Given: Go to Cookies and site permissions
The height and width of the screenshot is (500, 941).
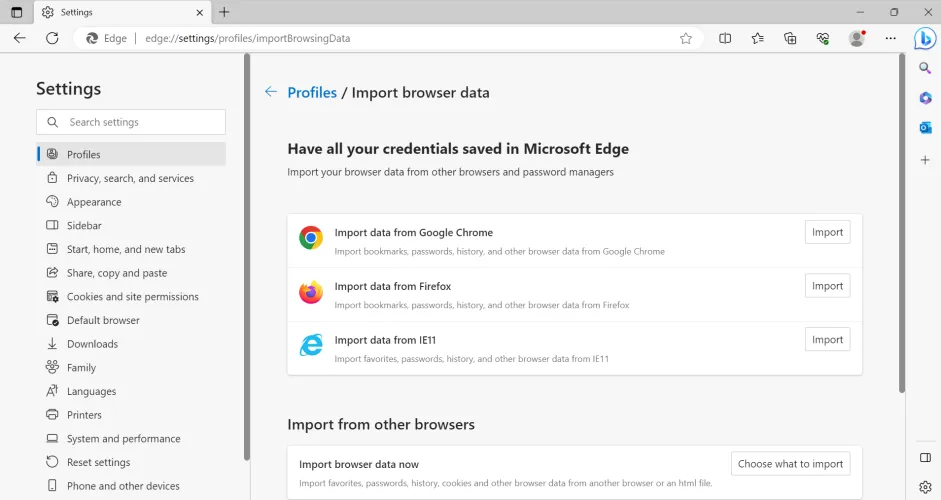Looking at the screenshot, I should (x=132, y=297).
